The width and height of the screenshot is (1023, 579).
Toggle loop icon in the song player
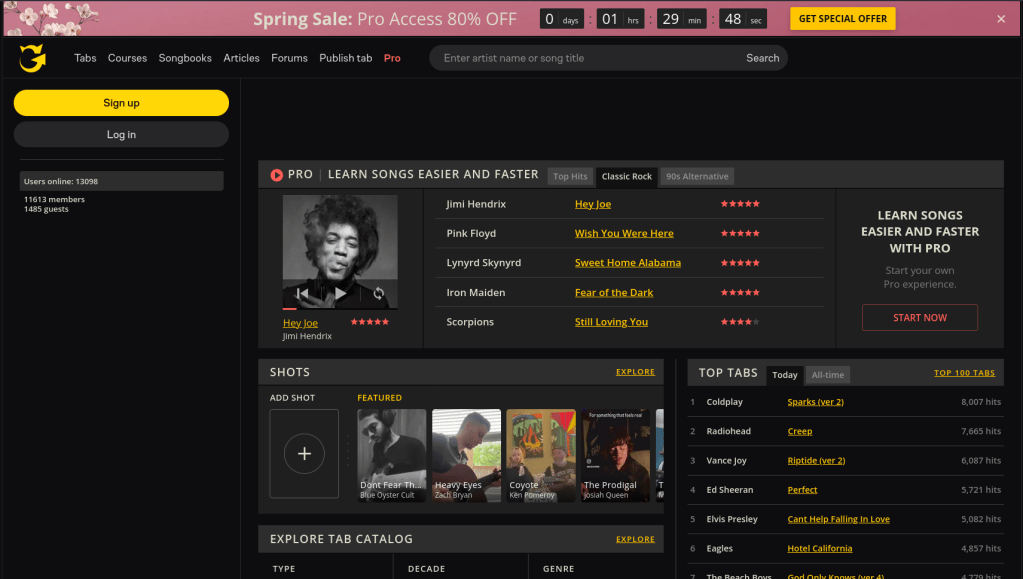click(378, 293)
